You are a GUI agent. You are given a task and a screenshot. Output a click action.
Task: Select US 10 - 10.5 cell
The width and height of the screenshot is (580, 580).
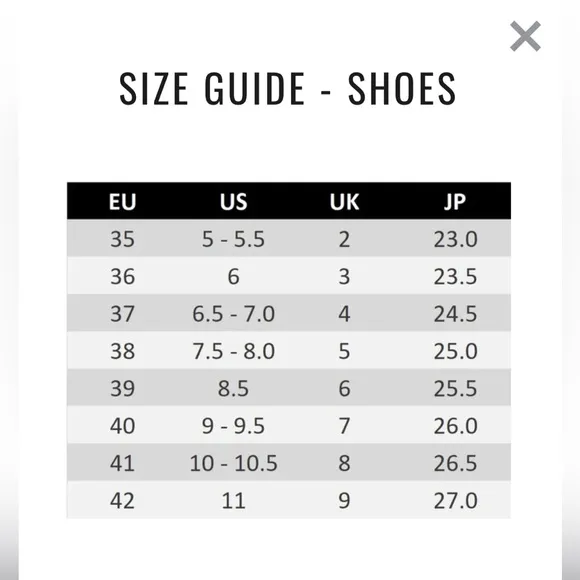pyautogui.click(x=233, y=463)
